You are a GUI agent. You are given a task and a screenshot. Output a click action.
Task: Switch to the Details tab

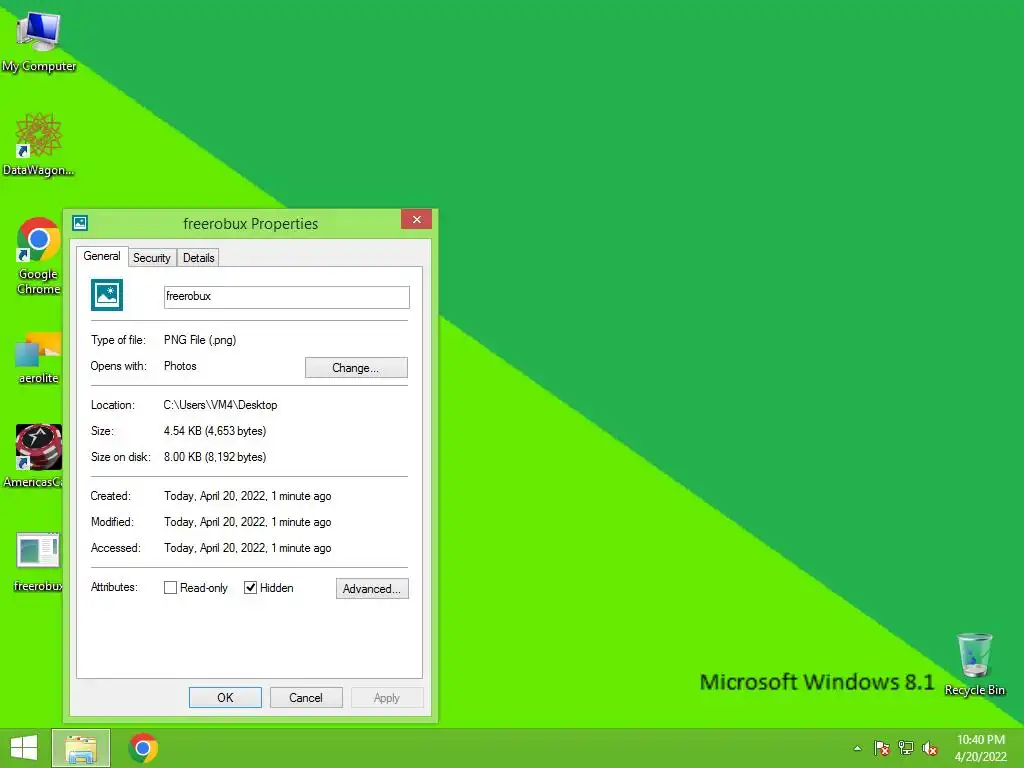pyautogui.click(x=199, y=258)
